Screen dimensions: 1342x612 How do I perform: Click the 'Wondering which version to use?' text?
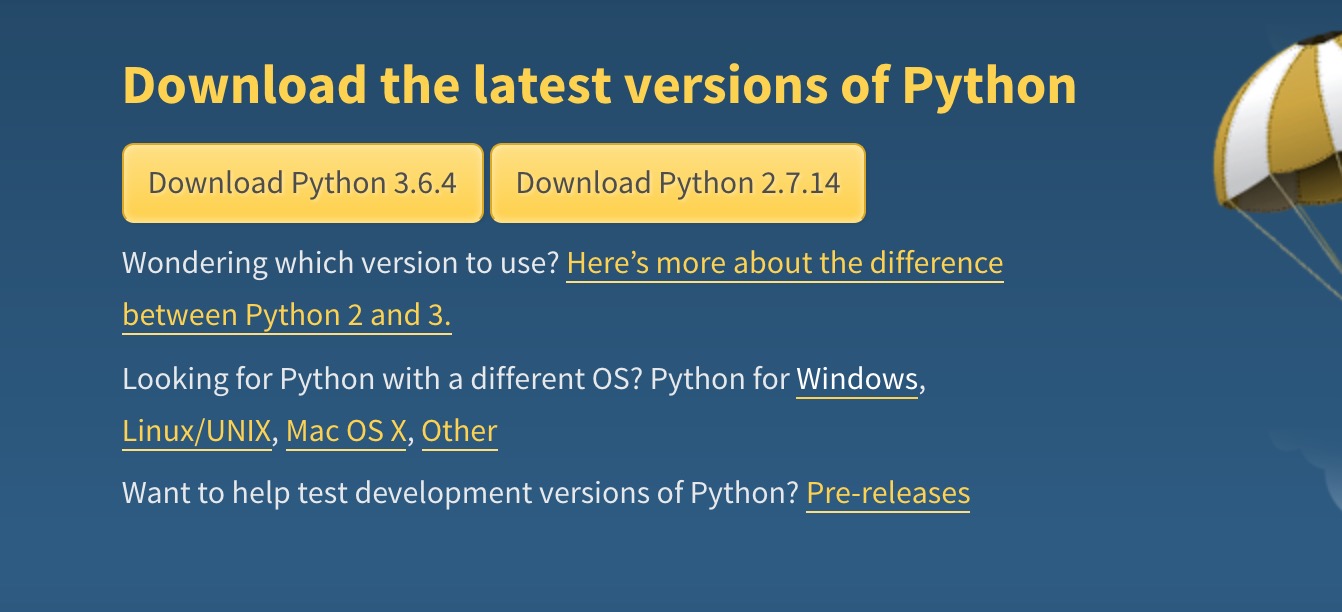pos(340,264)
